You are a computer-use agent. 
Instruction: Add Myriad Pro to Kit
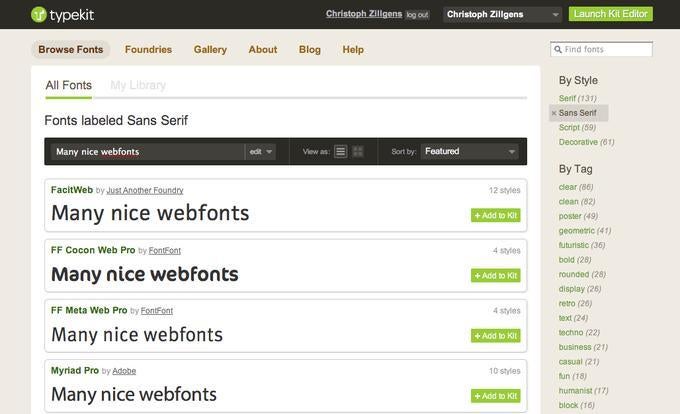[x=496, y=396]
